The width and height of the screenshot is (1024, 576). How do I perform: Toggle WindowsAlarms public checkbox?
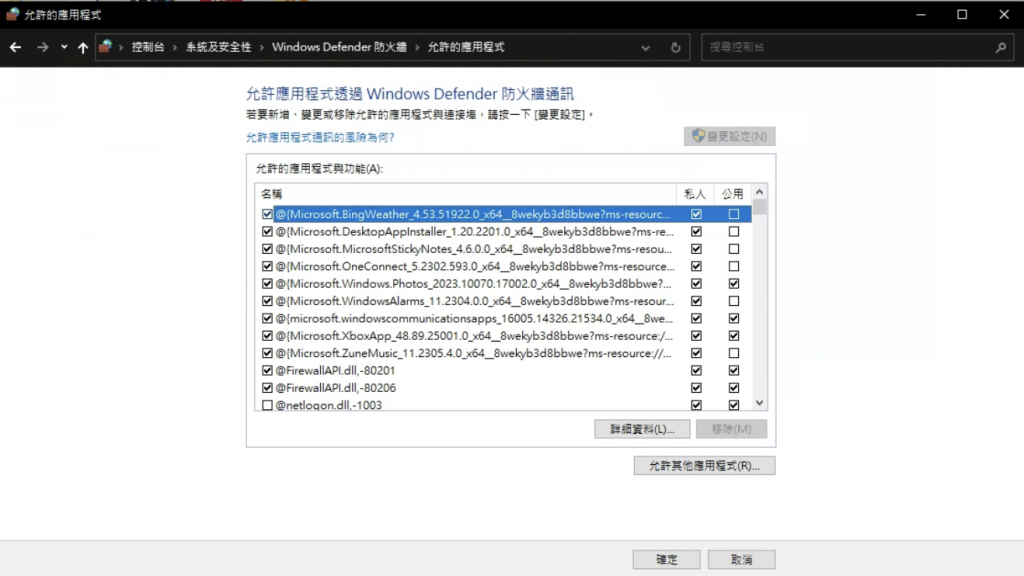coord(734,301)
